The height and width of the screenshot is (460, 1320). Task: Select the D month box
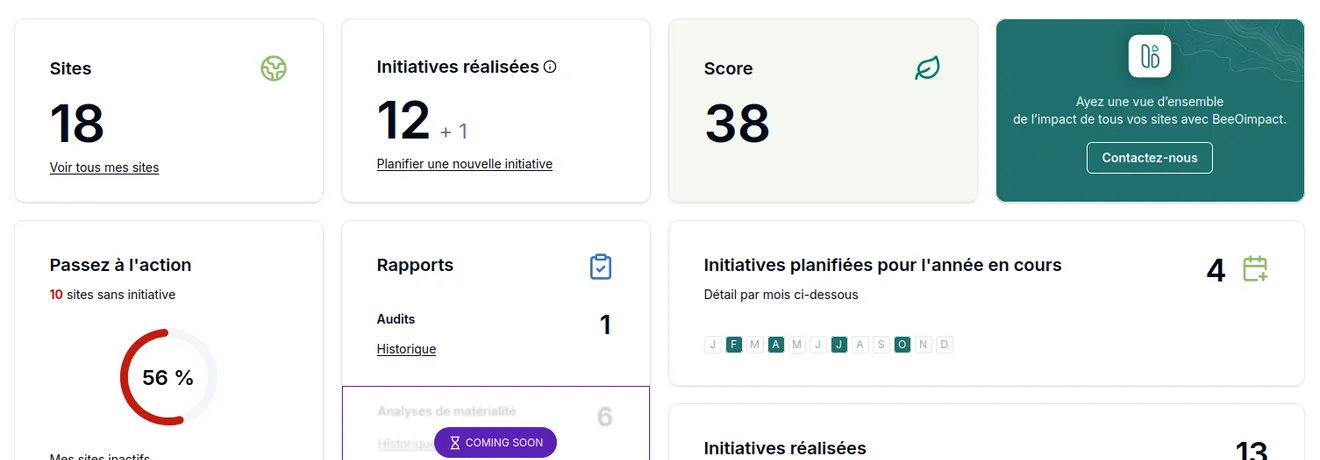(x=944, y=345)
